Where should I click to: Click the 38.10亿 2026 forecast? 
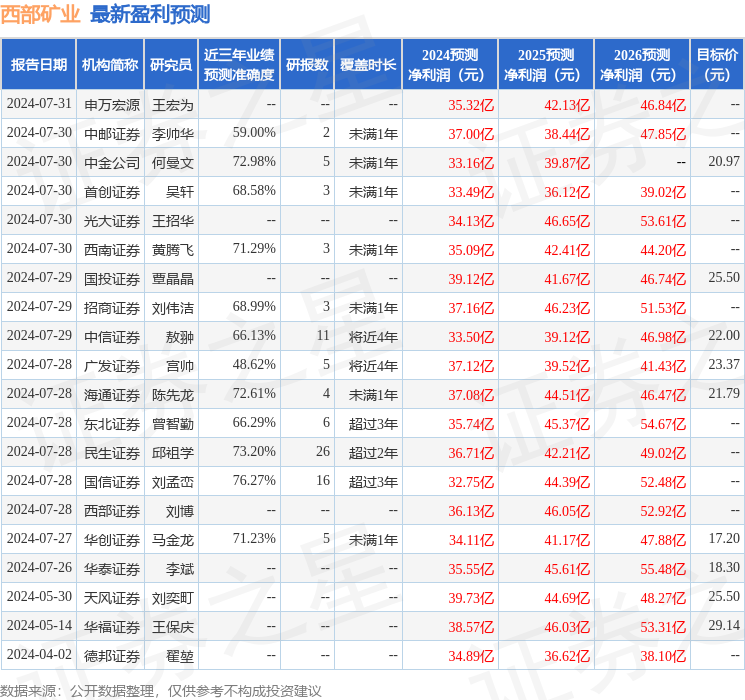click(663, 656)
